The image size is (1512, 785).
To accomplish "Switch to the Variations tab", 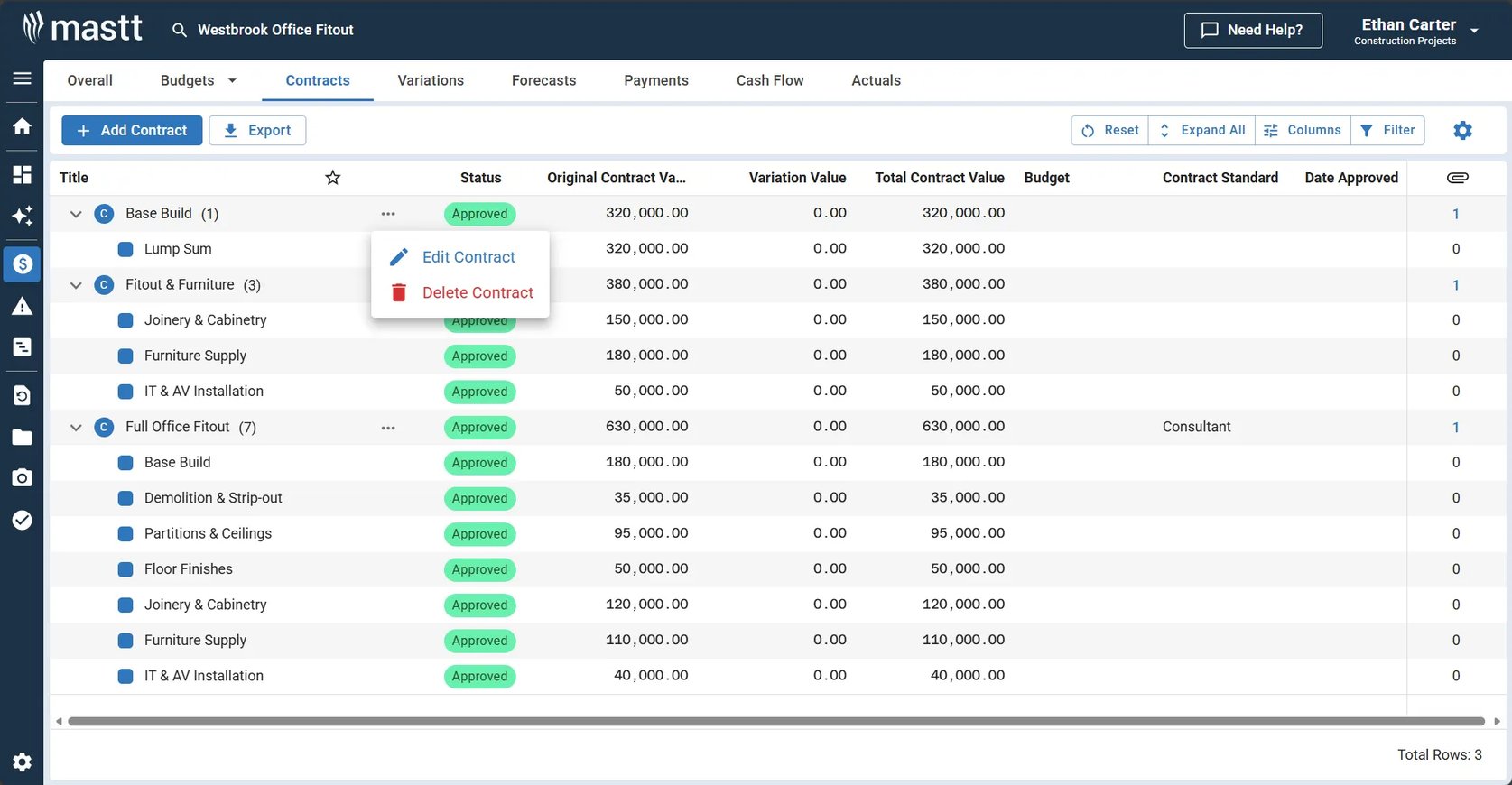I will (x=431, y=80).
